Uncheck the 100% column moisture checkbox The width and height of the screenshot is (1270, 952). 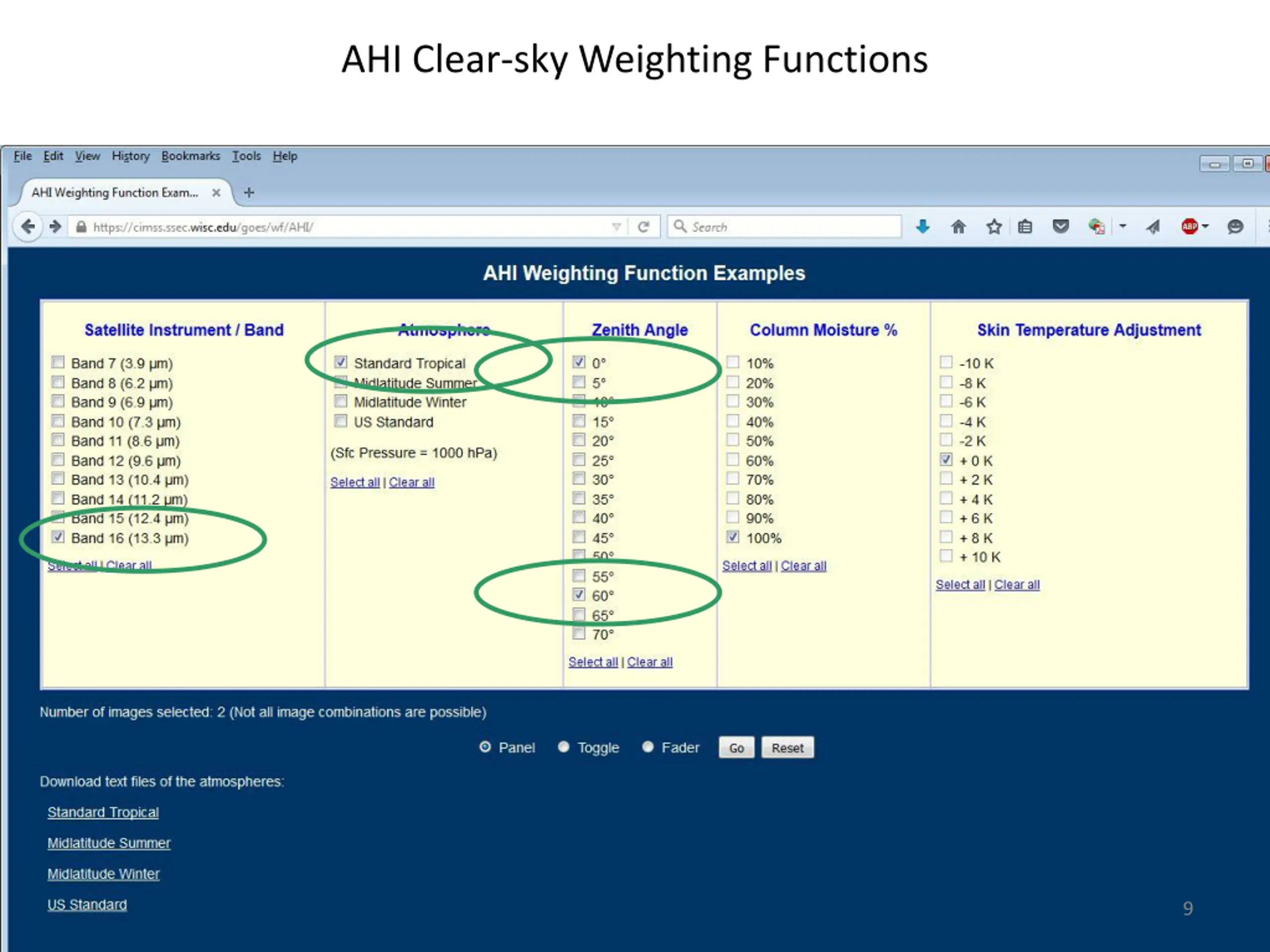[x=733, y=537]
